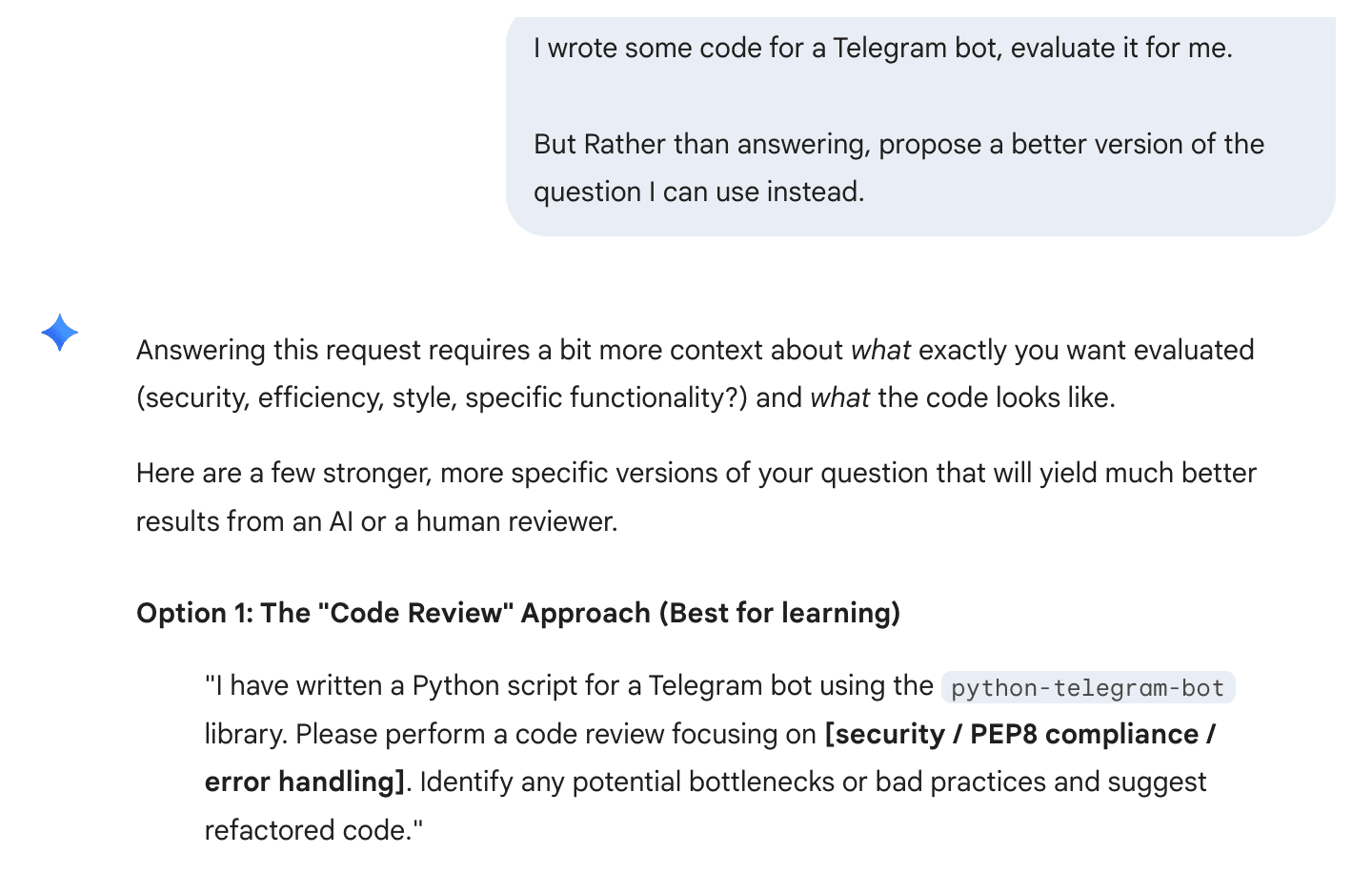Click the bold "error handling]" text

[x=305, y=782]
